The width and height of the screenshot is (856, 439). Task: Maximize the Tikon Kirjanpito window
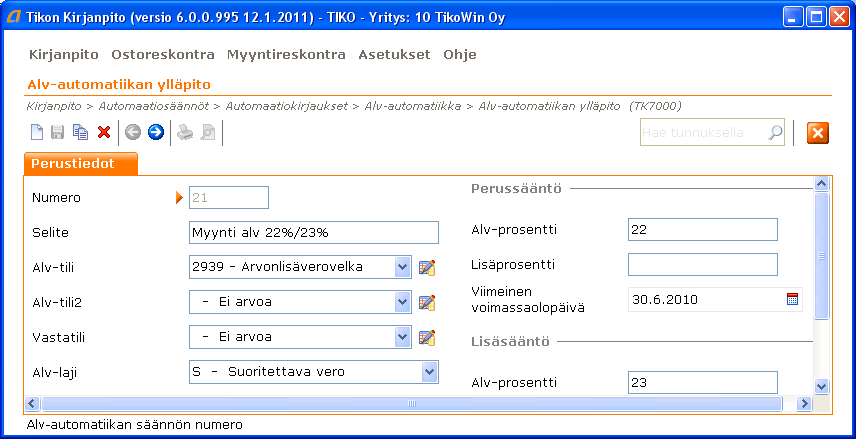pyautogui.click(x=817, y=17)
